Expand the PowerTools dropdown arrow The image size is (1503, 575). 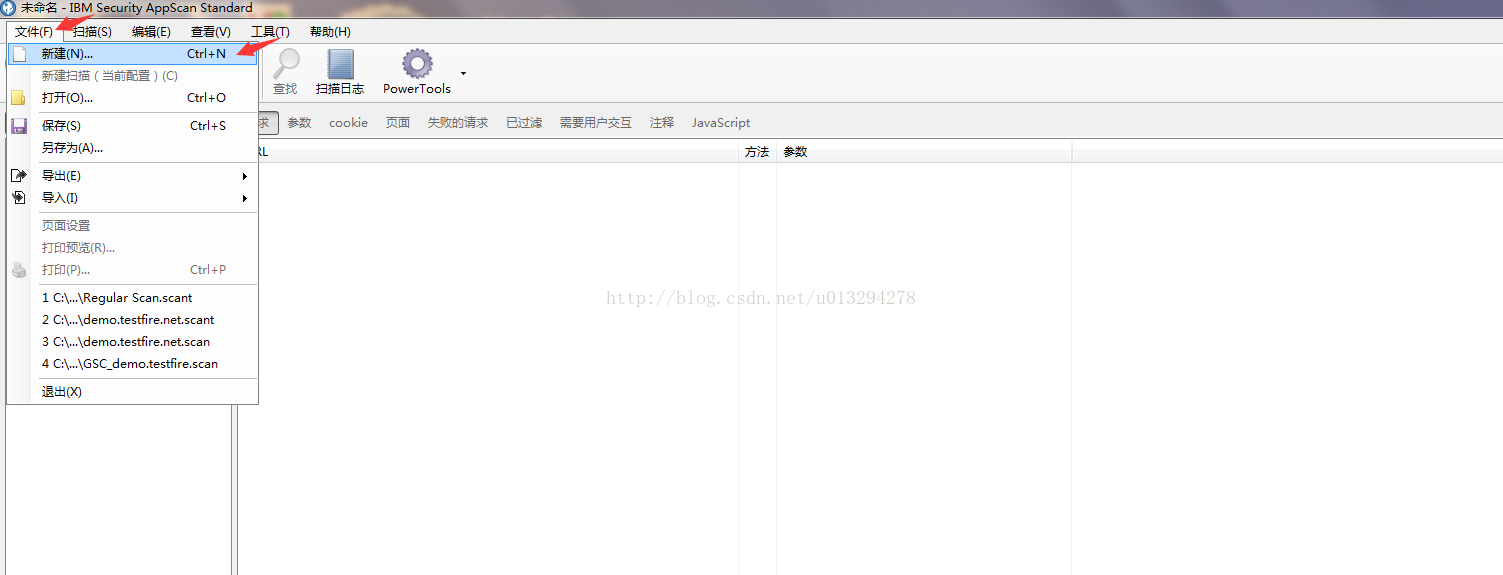[x=463, y=73]
